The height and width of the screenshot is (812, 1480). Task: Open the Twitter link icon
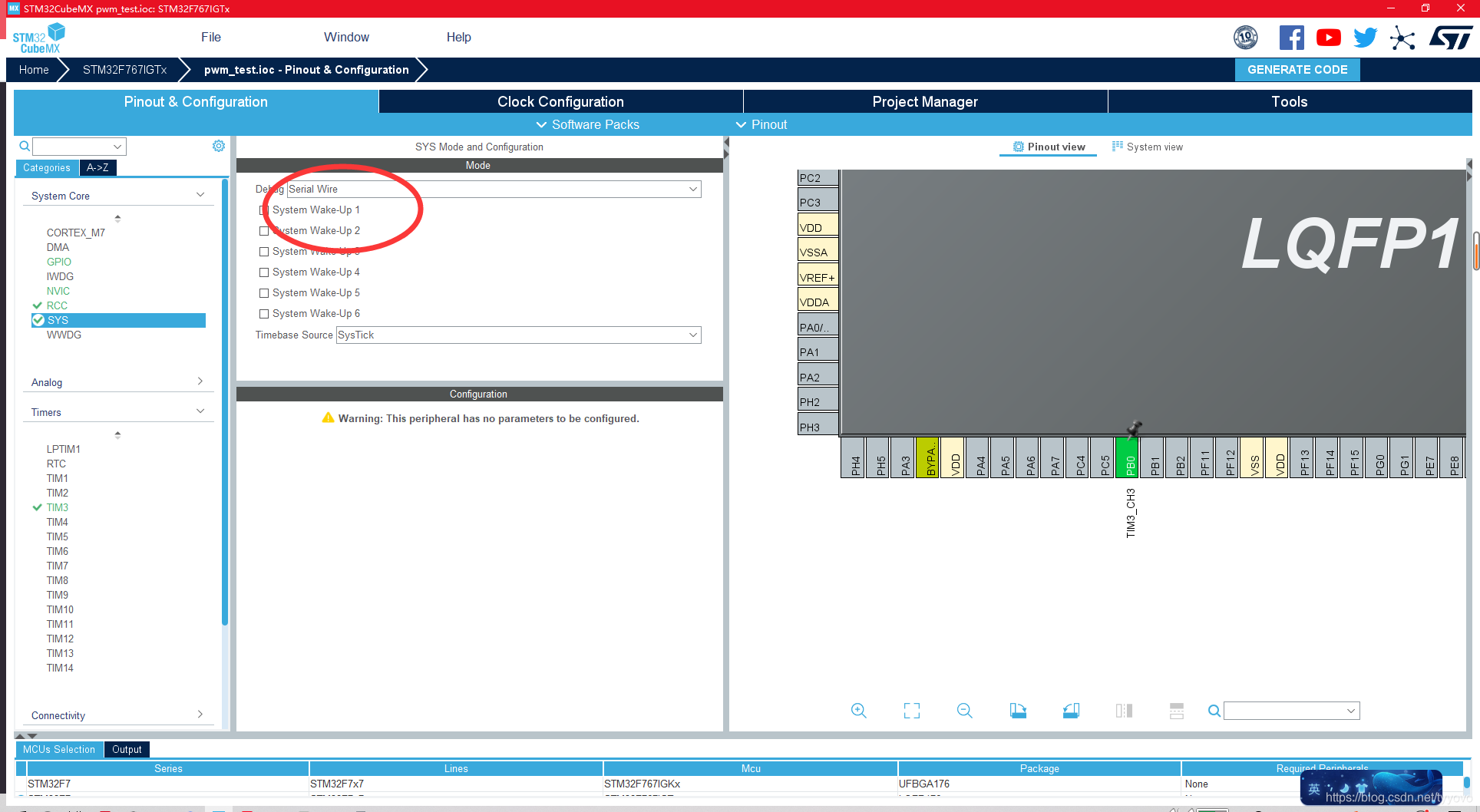(x=1366, y=38)
